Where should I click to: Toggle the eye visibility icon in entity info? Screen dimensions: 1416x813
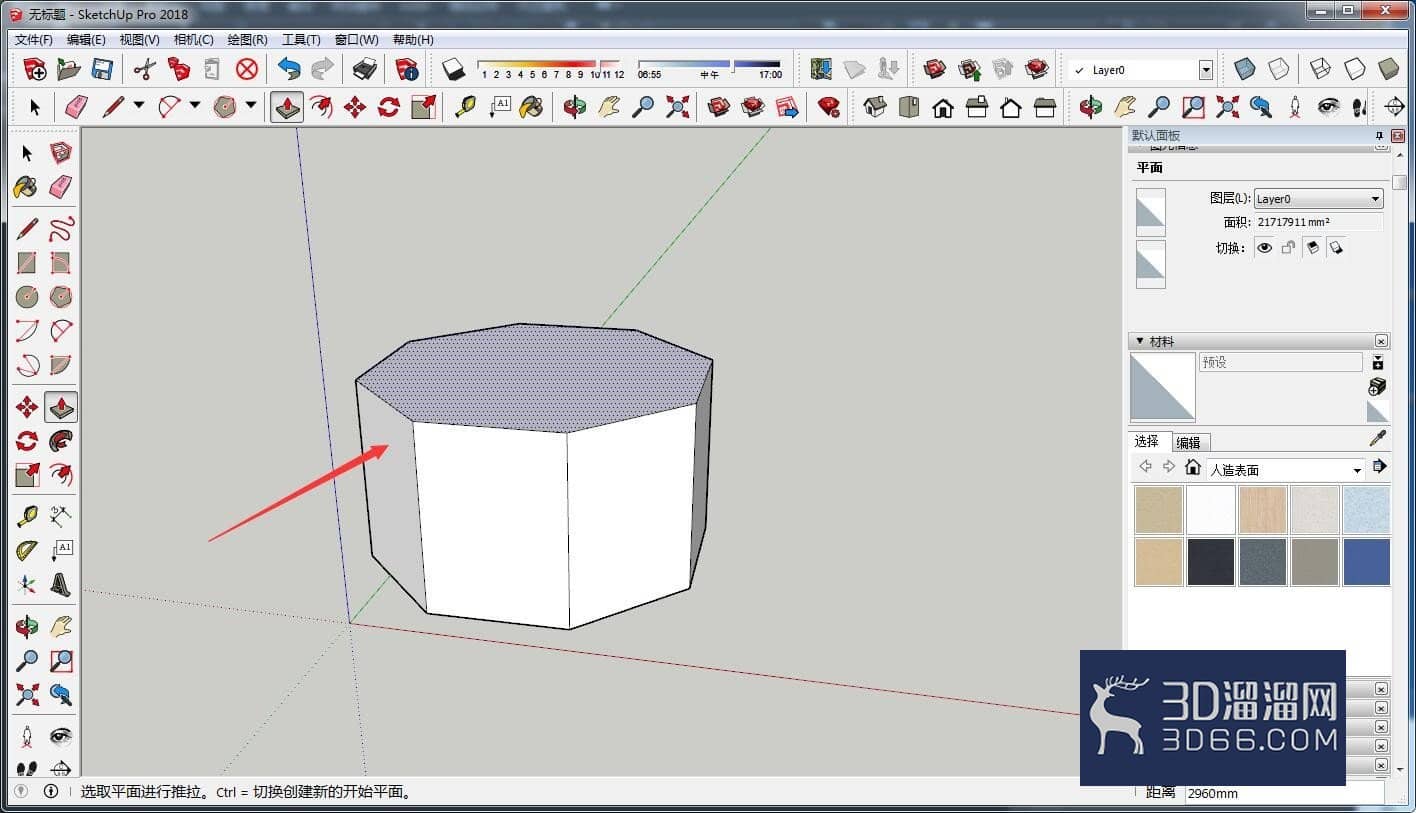tap(1265, 248)
